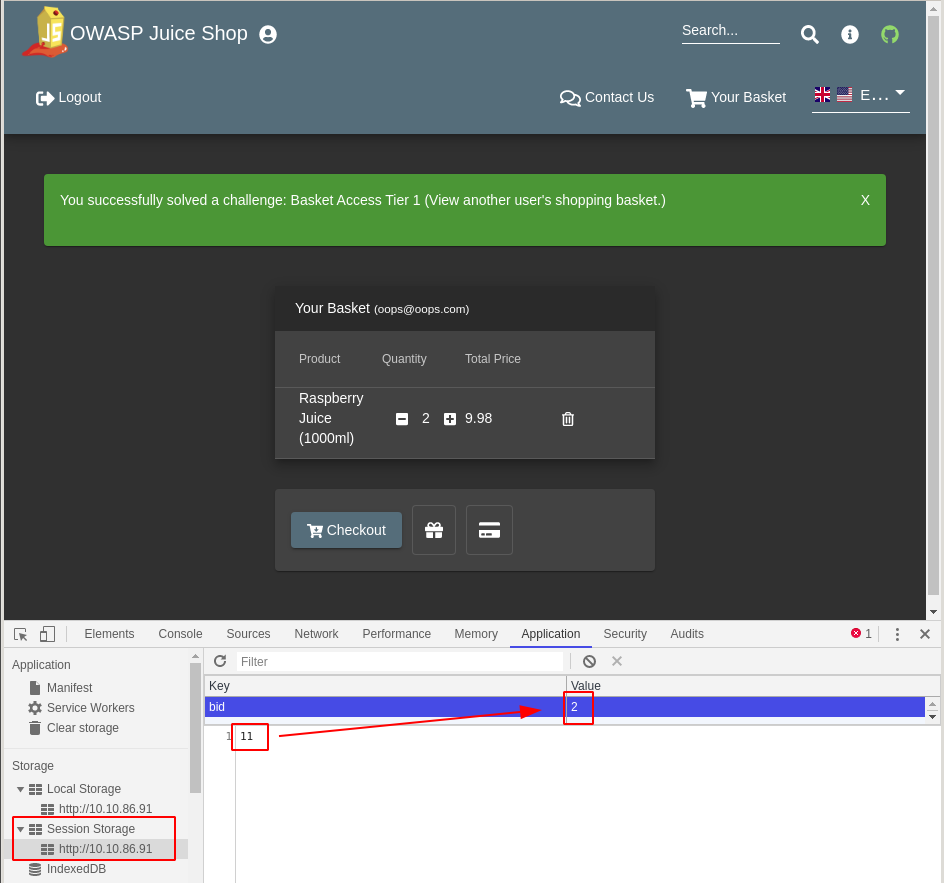The height and width of the screenshot is (883, 944).
Task: Toggle the device toolbar icon
Action: 47,634
